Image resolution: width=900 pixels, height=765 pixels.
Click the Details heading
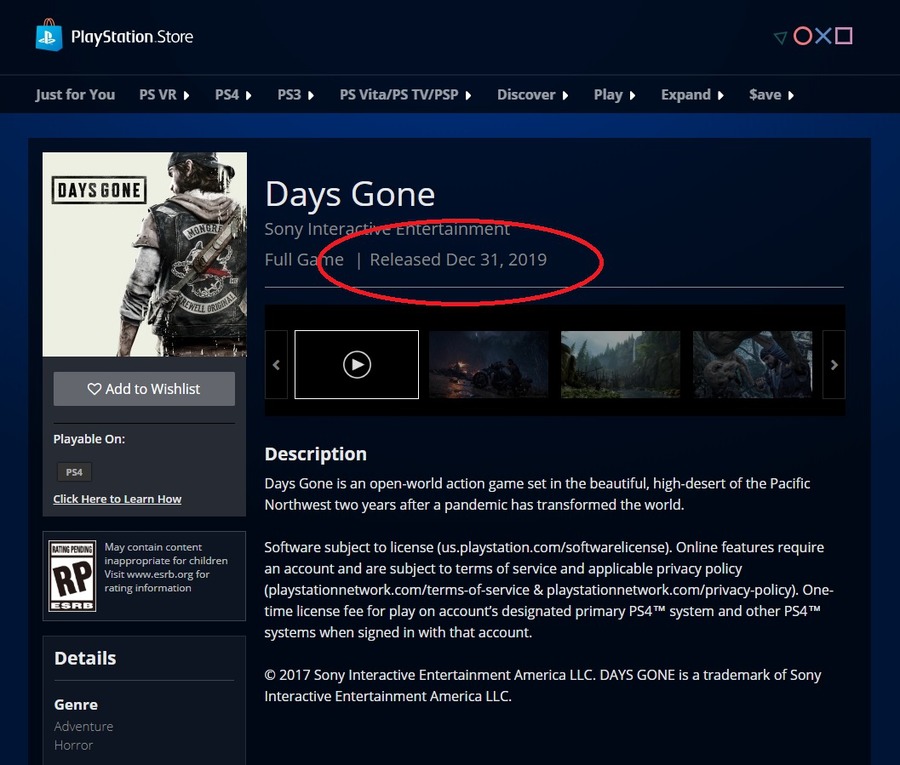click(85, 658)
